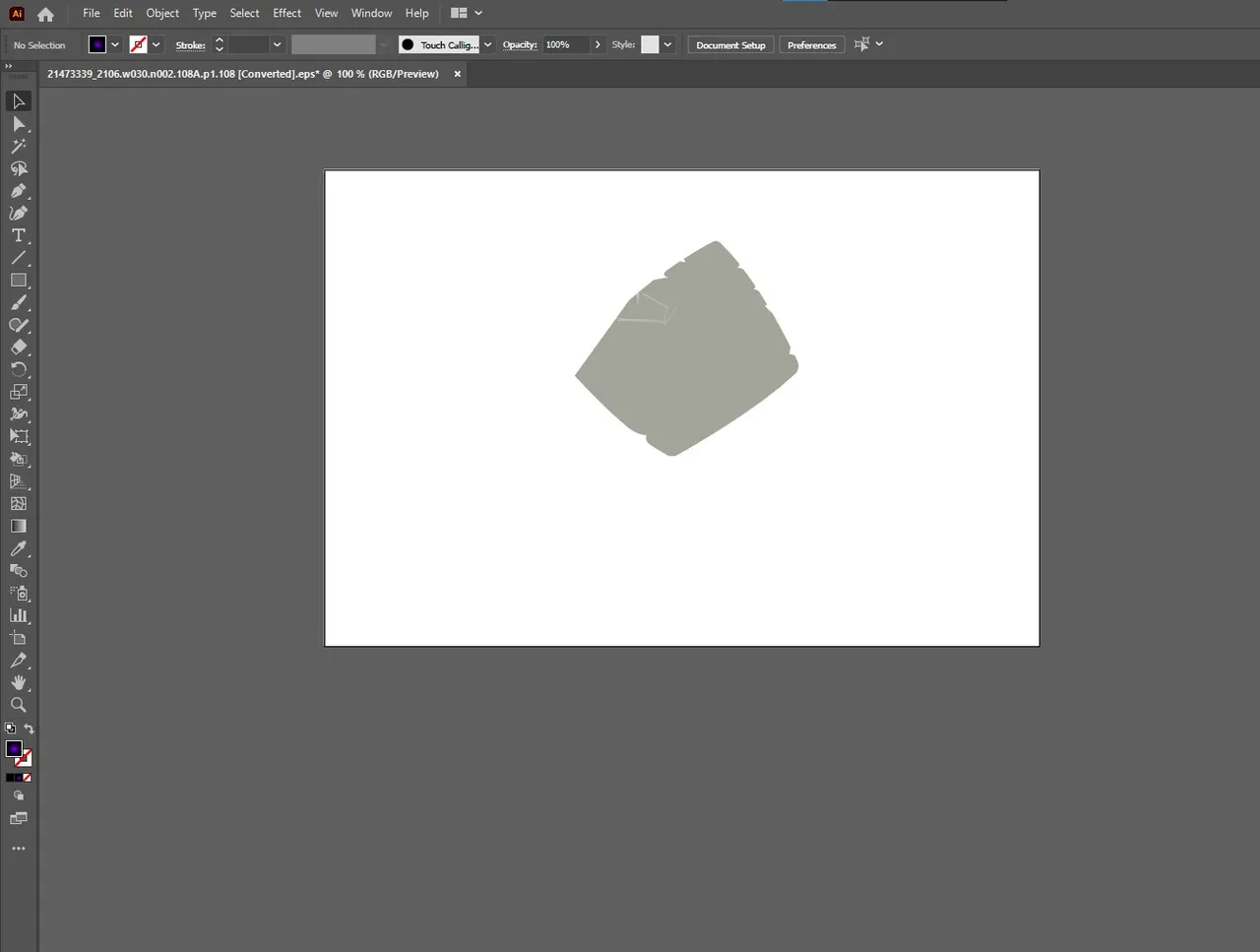
Task: Select the Zoom magnifier tool
Action: pos(19,705)
